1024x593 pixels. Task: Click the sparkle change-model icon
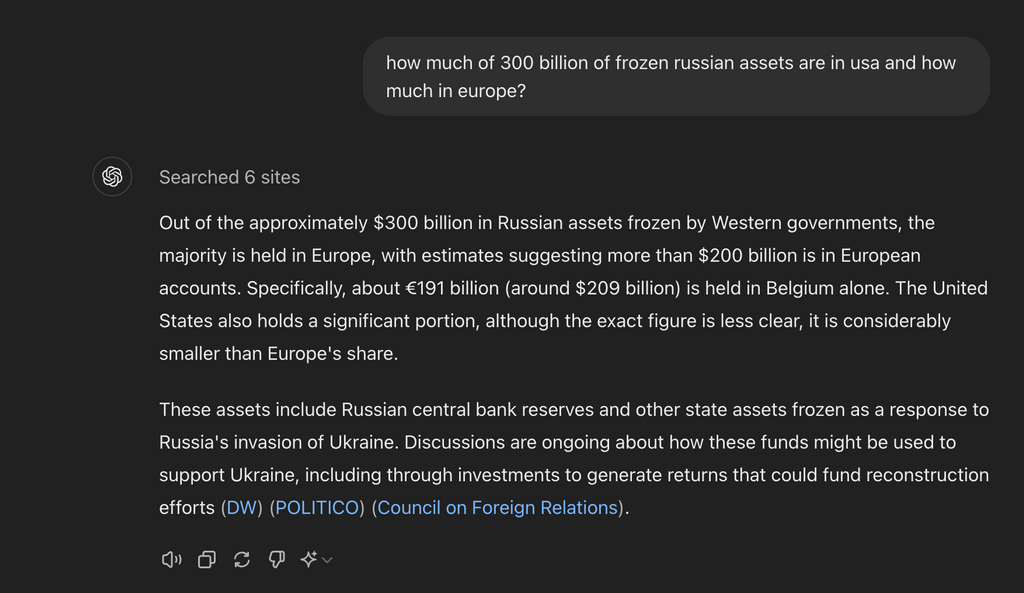click(x=309, y=559)
